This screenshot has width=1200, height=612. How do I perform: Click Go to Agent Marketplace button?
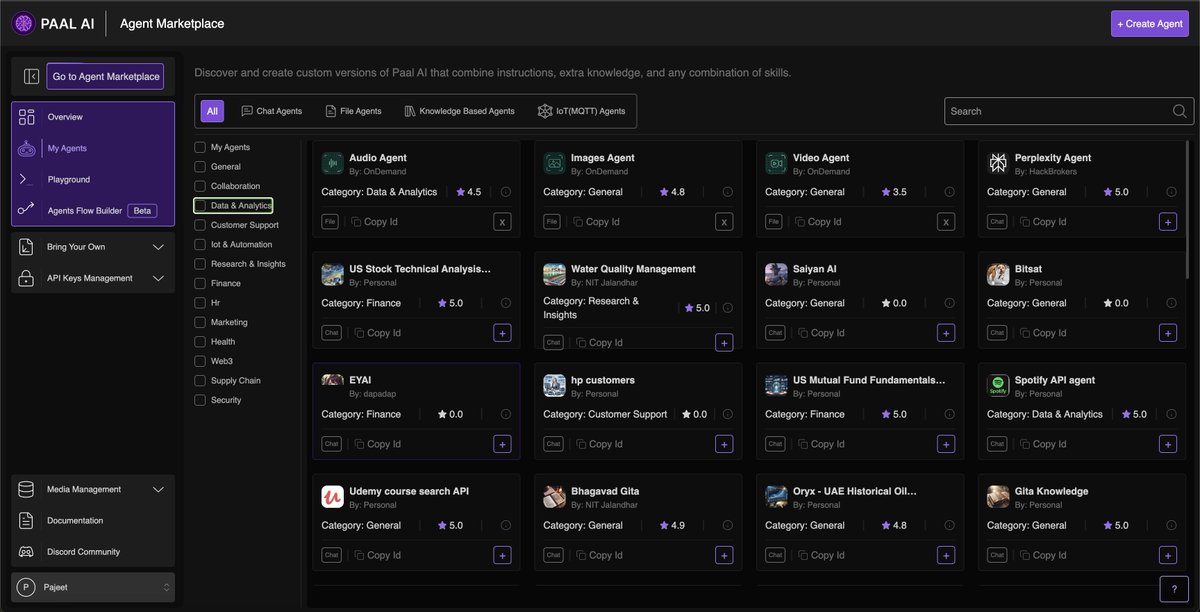pyautogui.click(x=106, y=76)
